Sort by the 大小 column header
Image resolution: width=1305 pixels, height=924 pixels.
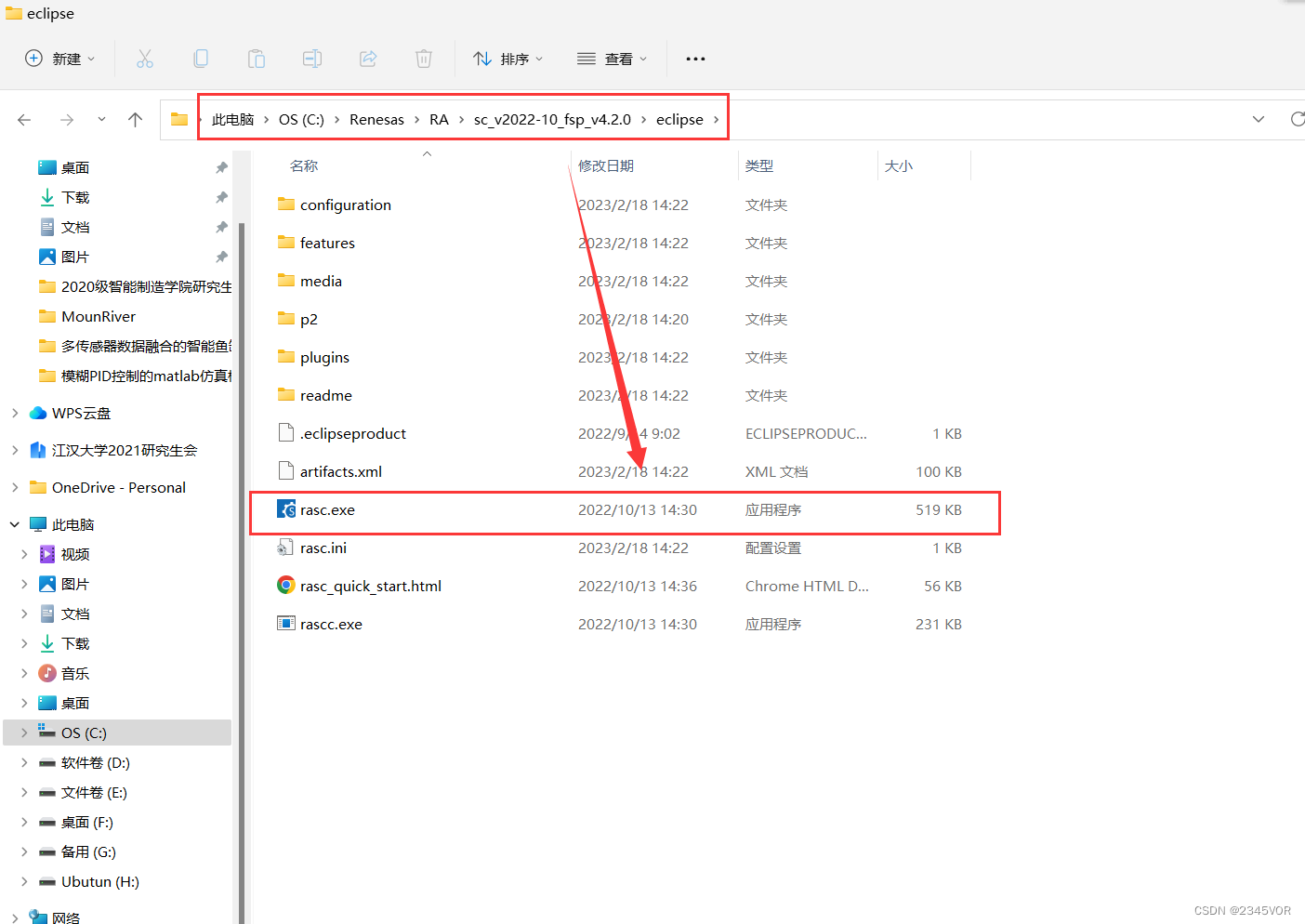(x=899, y=165)
